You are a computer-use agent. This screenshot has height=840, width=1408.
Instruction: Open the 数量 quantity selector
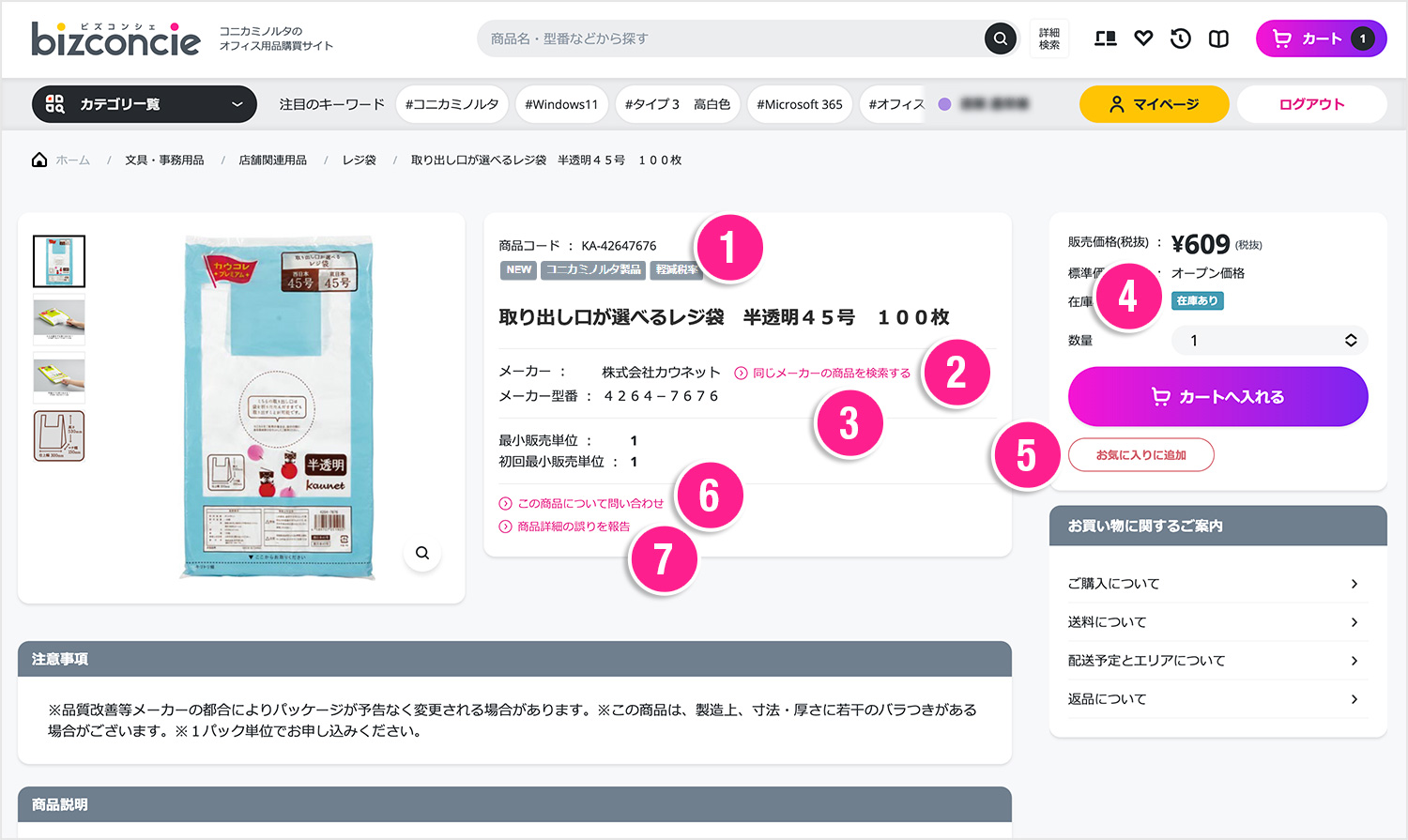click(x=1269, y=341)
